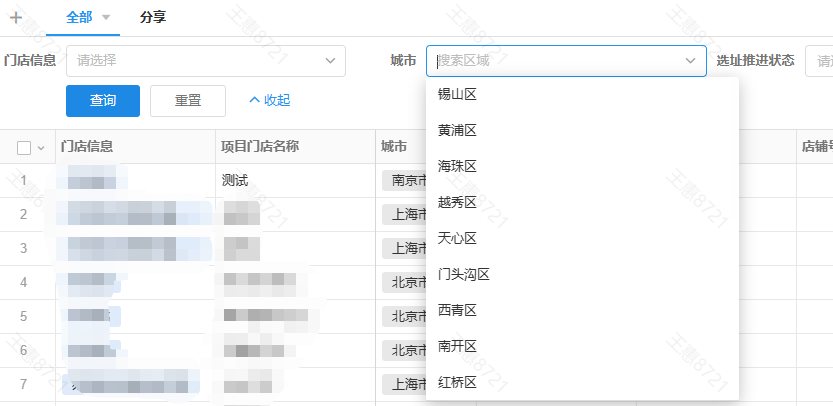Click the blue 查询 button
This screenshot has height=406, width=833.
click(103, 101)
